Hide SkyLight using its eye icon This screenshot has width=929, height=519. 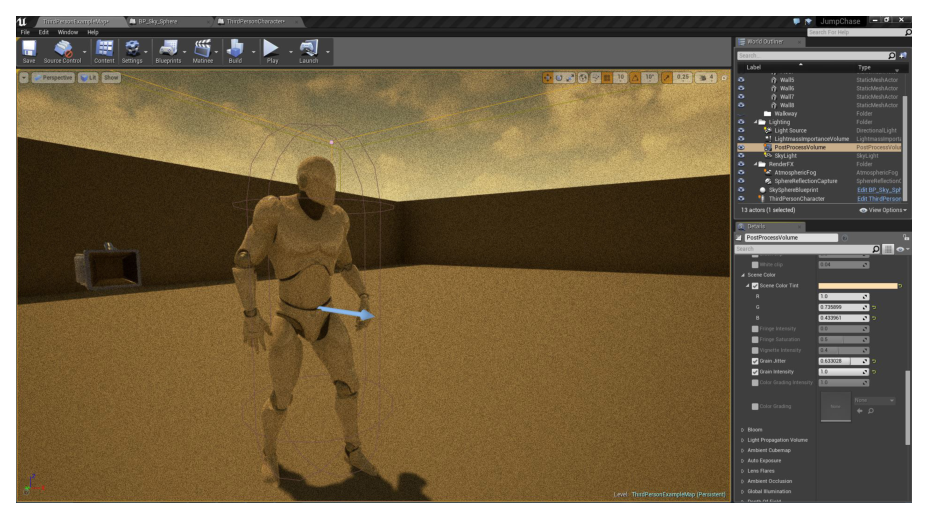coord(741,156)
